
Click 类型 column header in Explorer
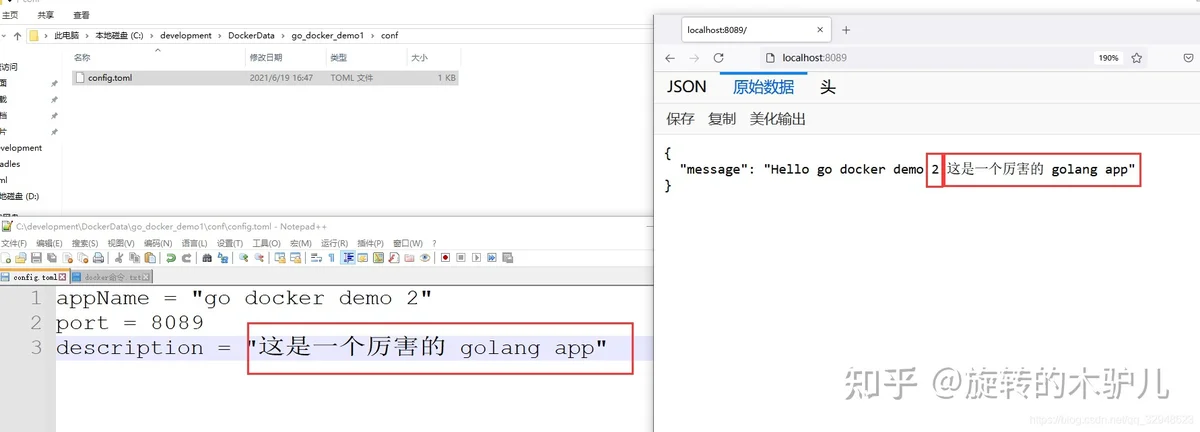(x=338, y=58)
